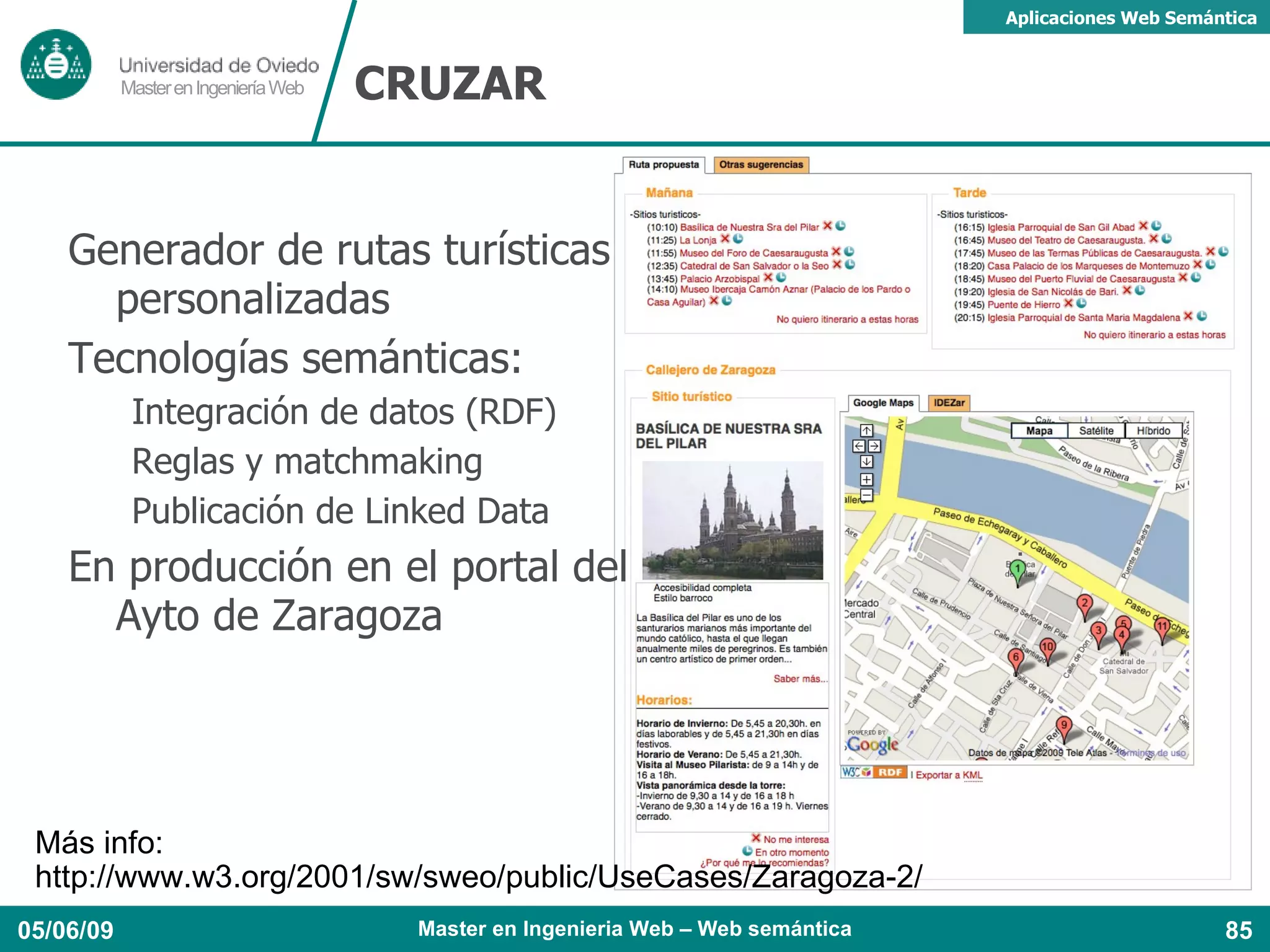Click clock icon for Santa Maria Magdalena
Viewport: 1270px width, 952px height.
click(1202, 316)
